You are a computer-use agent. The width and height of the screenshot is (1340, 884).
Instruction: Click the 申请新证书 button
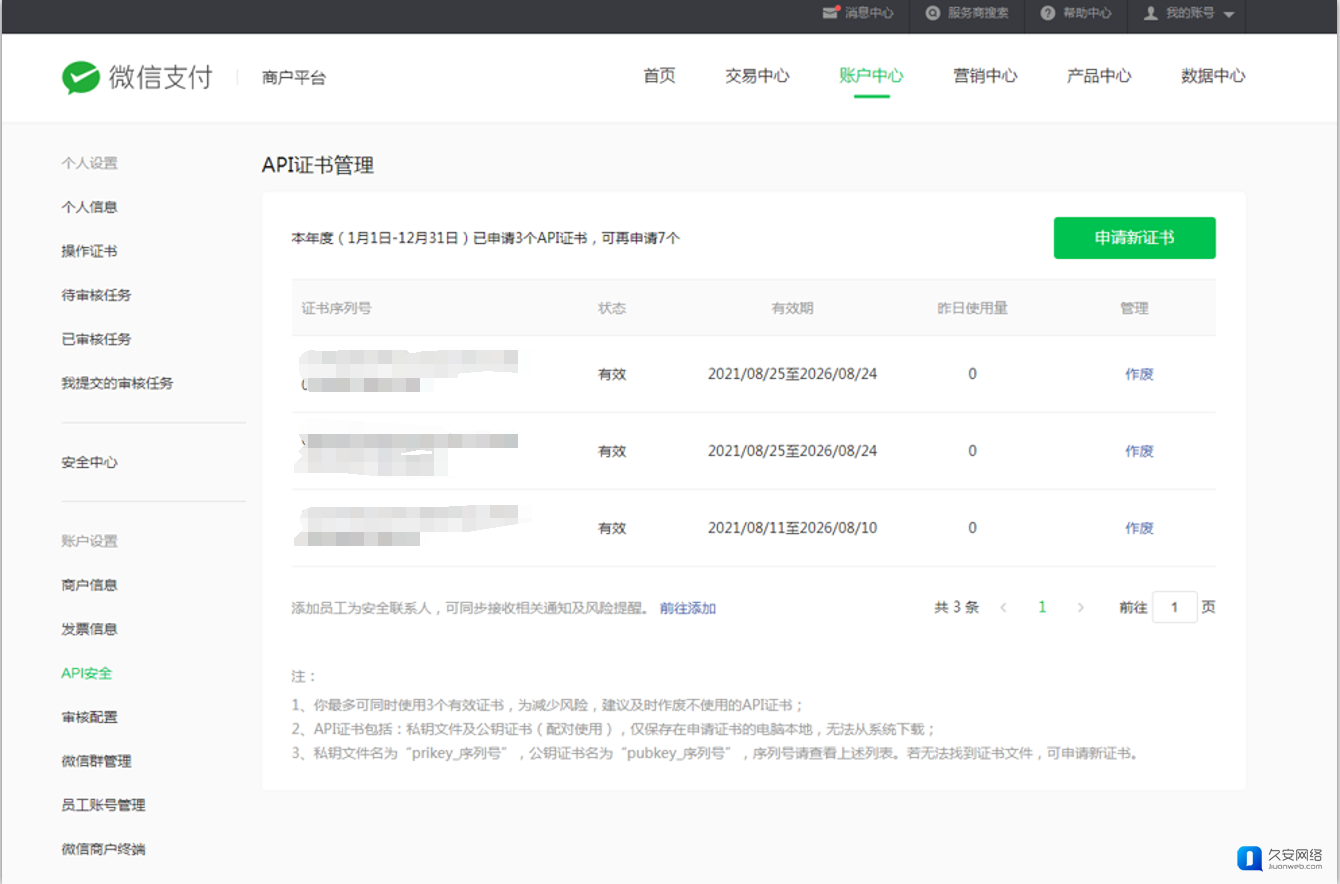(1134, 238)
